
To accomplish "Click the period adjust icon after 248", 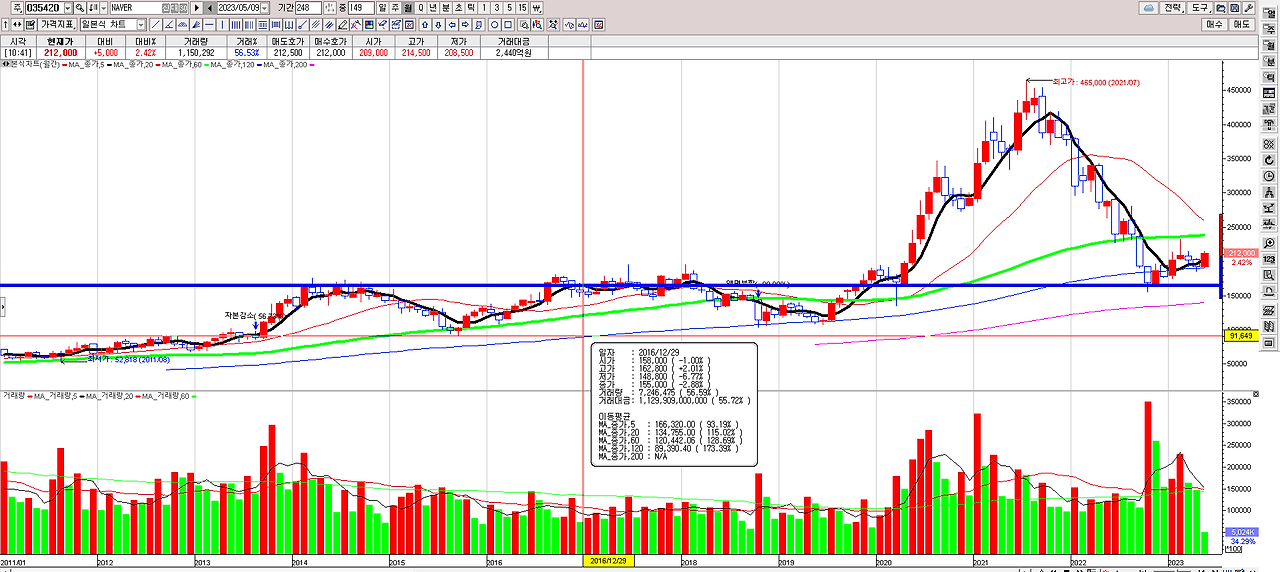I will pos(329,8).
